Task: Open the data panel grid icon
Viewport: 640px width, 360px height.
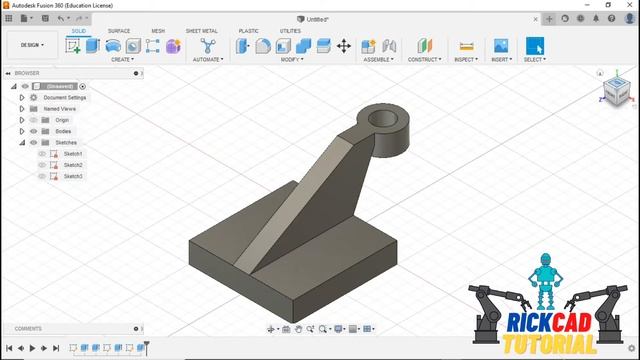Action: click(9, 18)
